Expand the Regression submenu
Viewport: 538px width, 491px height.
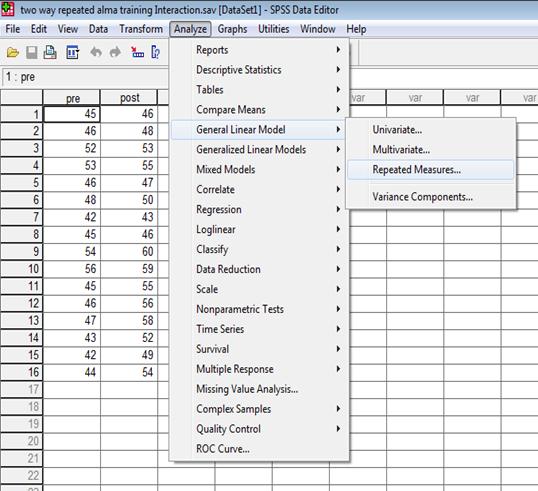(x=260, y=209)
